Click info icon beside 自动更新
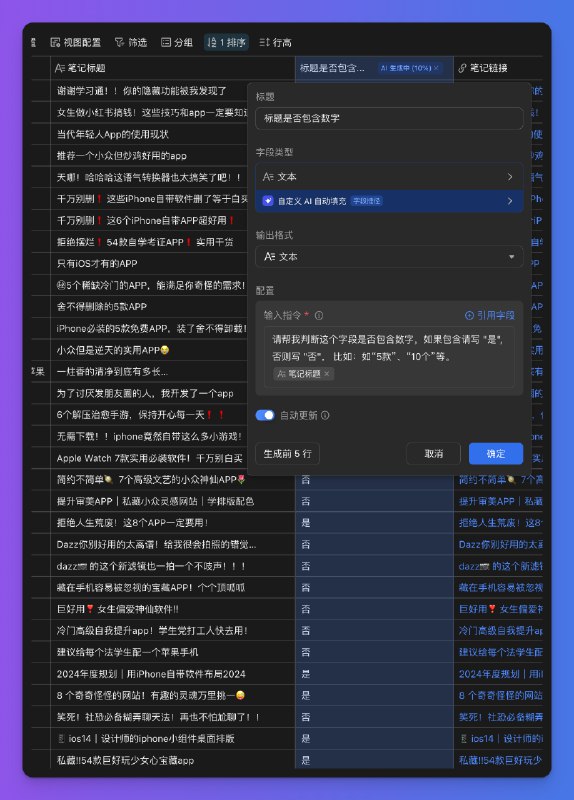The height and width of the screenshot is (800, 574). tap(325, 415)
